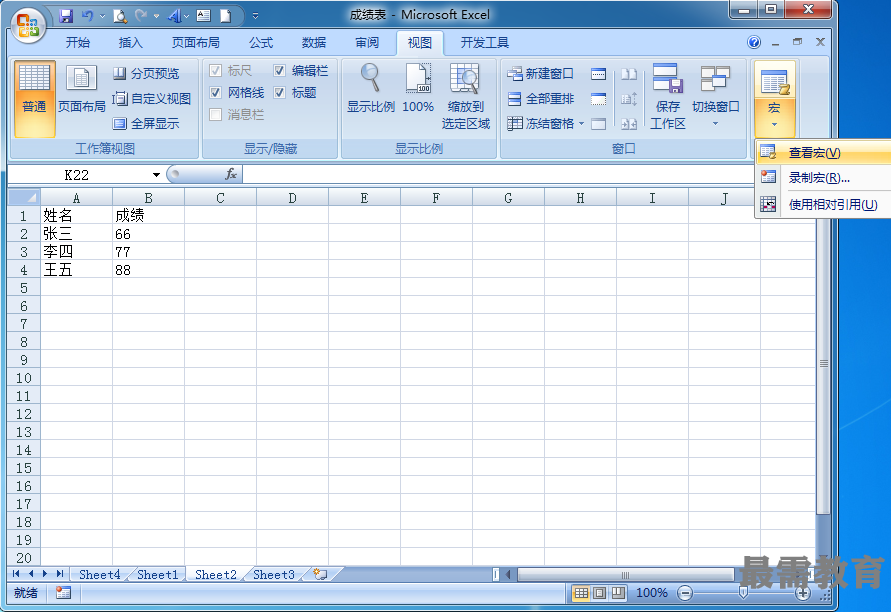Viewport: 891px width, 612px height.
Task: Open the Home (开始) tab
Action: [78, 43]
